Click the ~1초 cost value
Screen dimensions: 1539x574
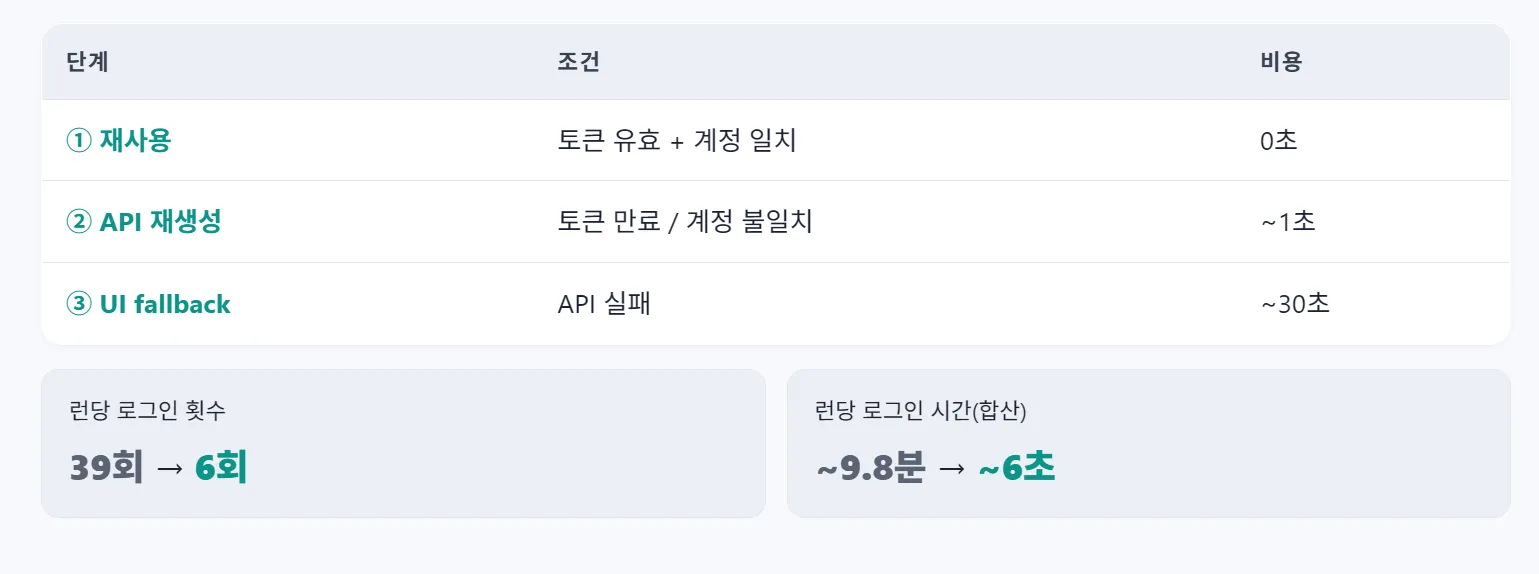coord(1288,221)
